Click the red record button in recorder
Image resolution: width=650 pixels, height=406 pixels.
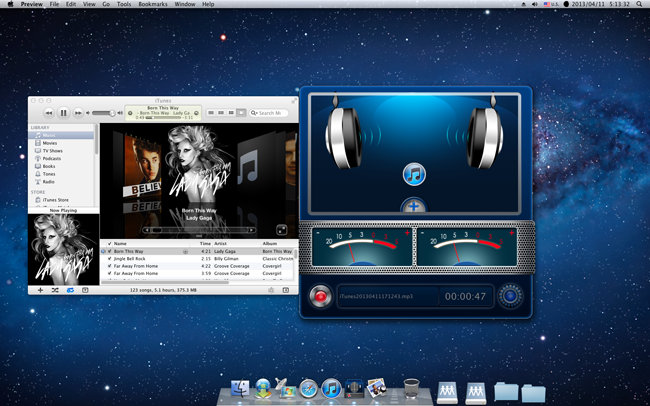tap(320, 296)
